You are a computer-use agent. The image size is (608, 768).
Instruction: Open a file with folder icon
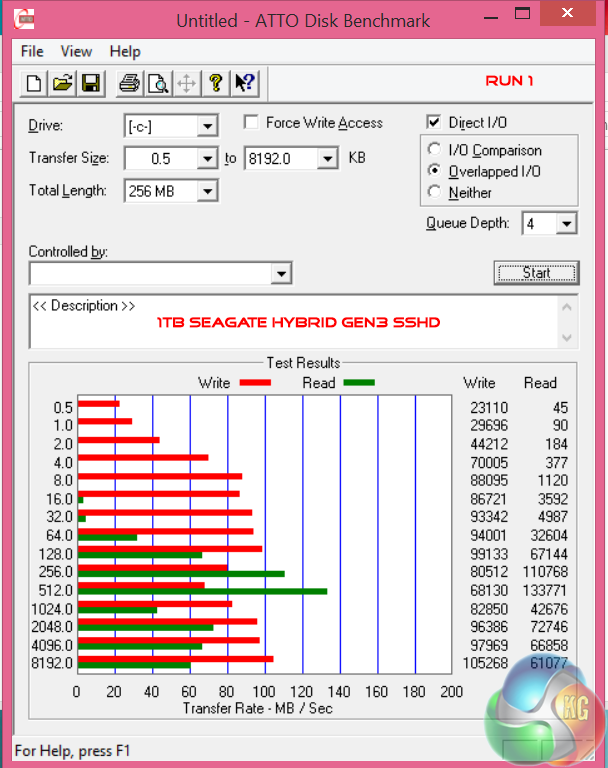point(62,83)
